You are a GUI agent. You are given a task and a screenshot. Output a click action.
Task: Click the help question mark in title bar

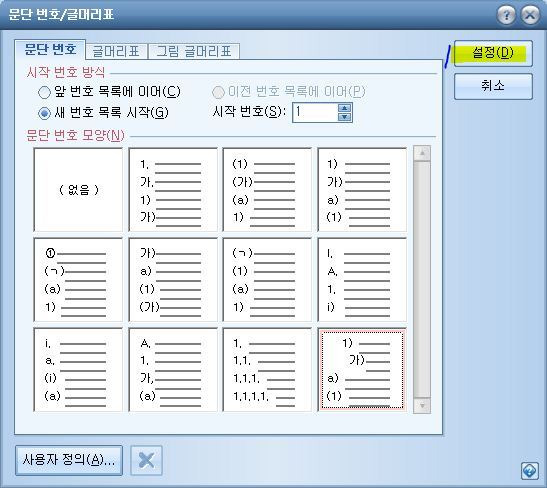pos(506,15)
